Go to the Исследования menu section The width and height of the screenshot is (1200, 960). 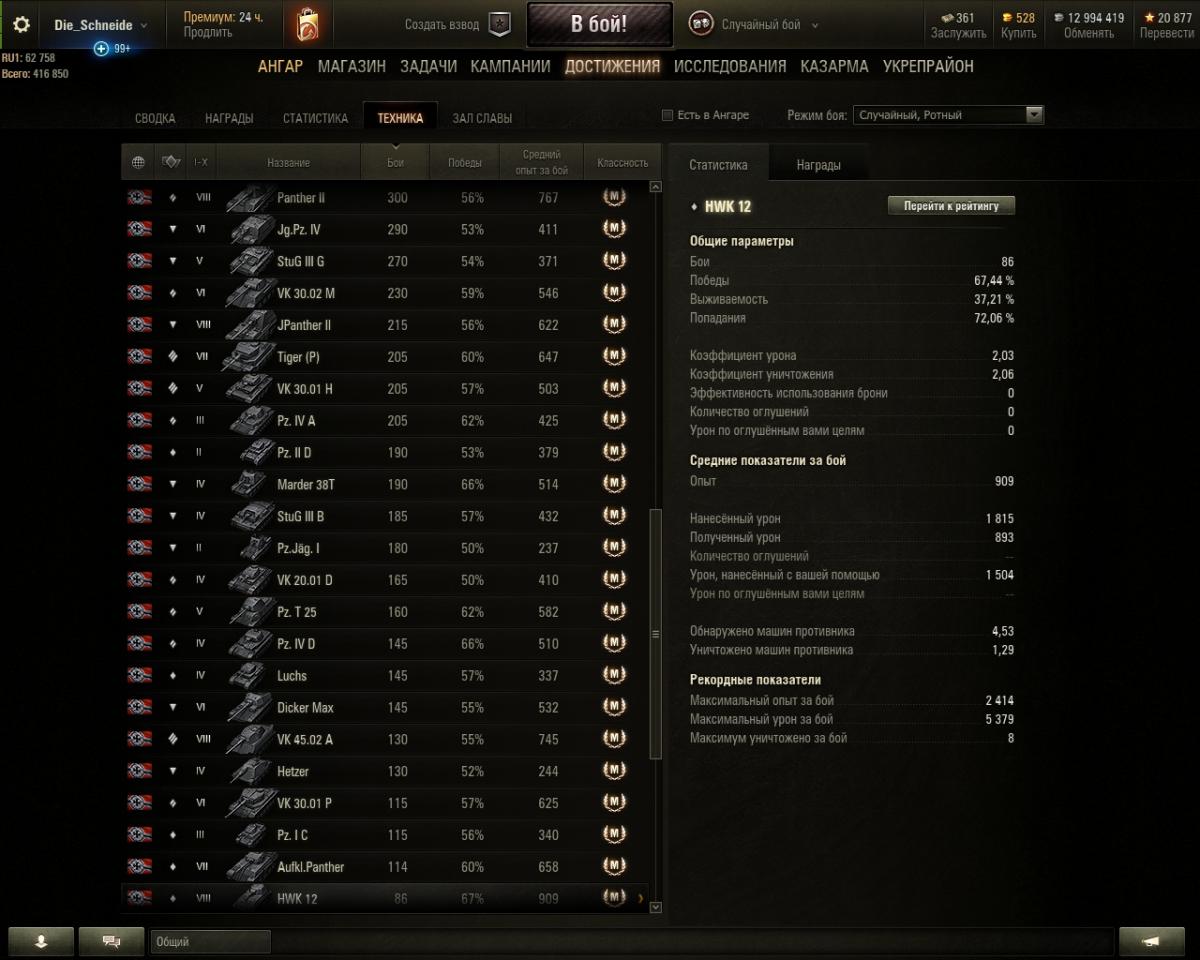click(x=730, y=66)
